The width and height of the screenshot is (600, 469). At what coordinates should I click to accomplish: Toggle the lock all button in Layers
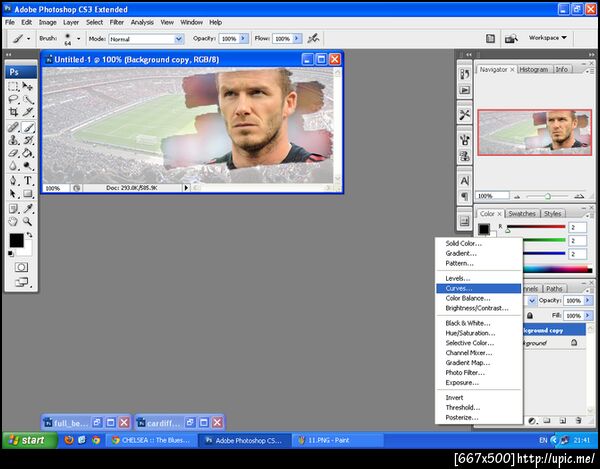pos(530,316)
